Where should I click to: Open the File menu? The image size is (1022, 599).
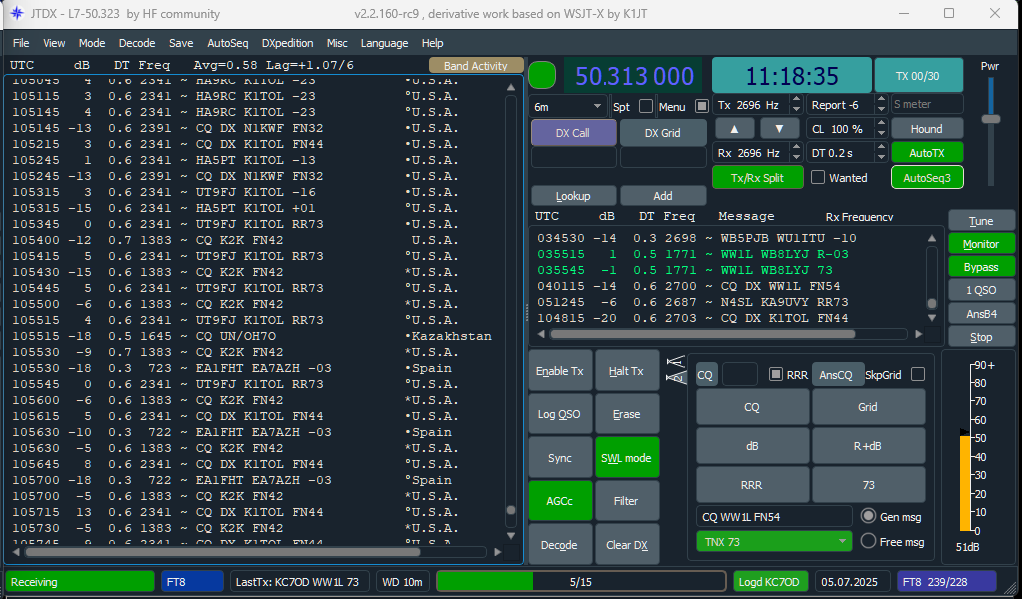tap(21, 43)
